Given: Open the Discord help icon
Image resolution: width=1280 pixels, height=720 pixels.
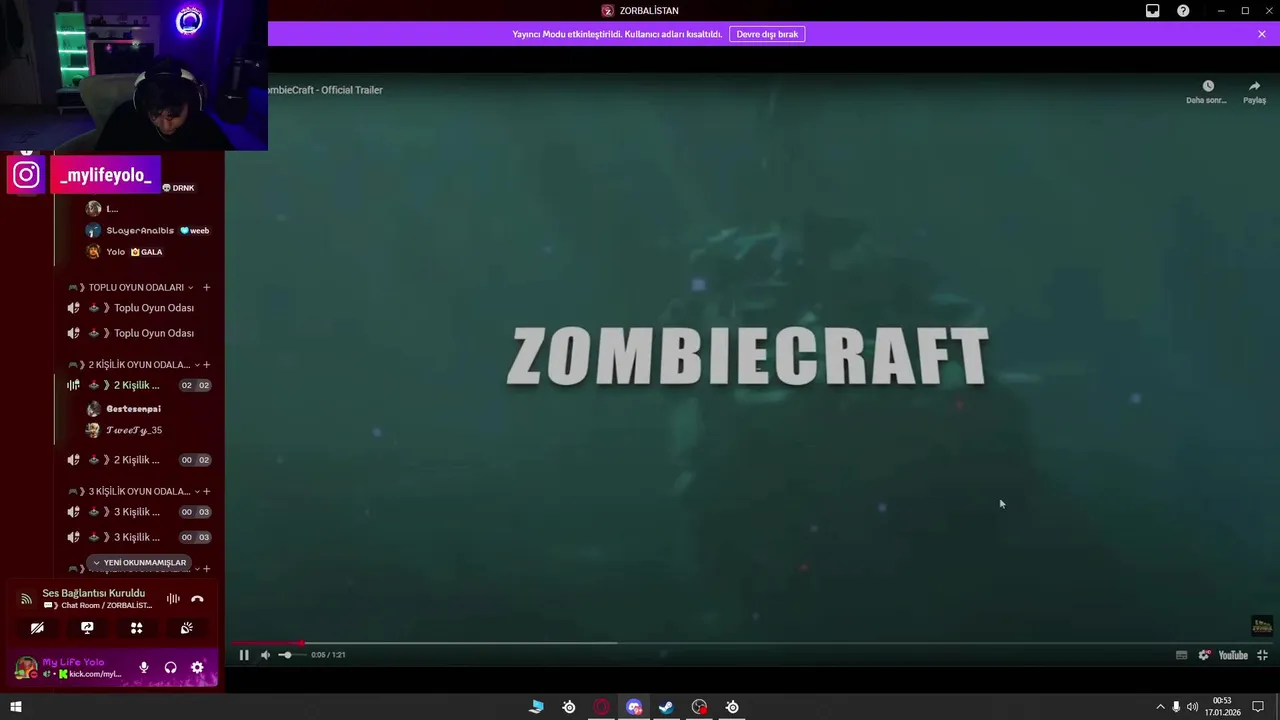Looking at the screenshot, I should coord(1183,11).
